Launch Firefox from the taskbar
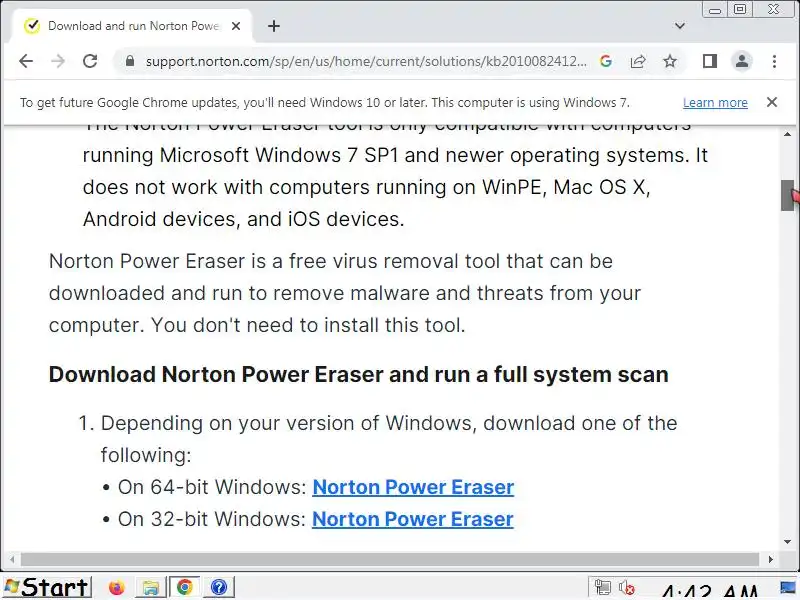Image resolution: width=800 pixels, height=600 pixels. [116, 588]
